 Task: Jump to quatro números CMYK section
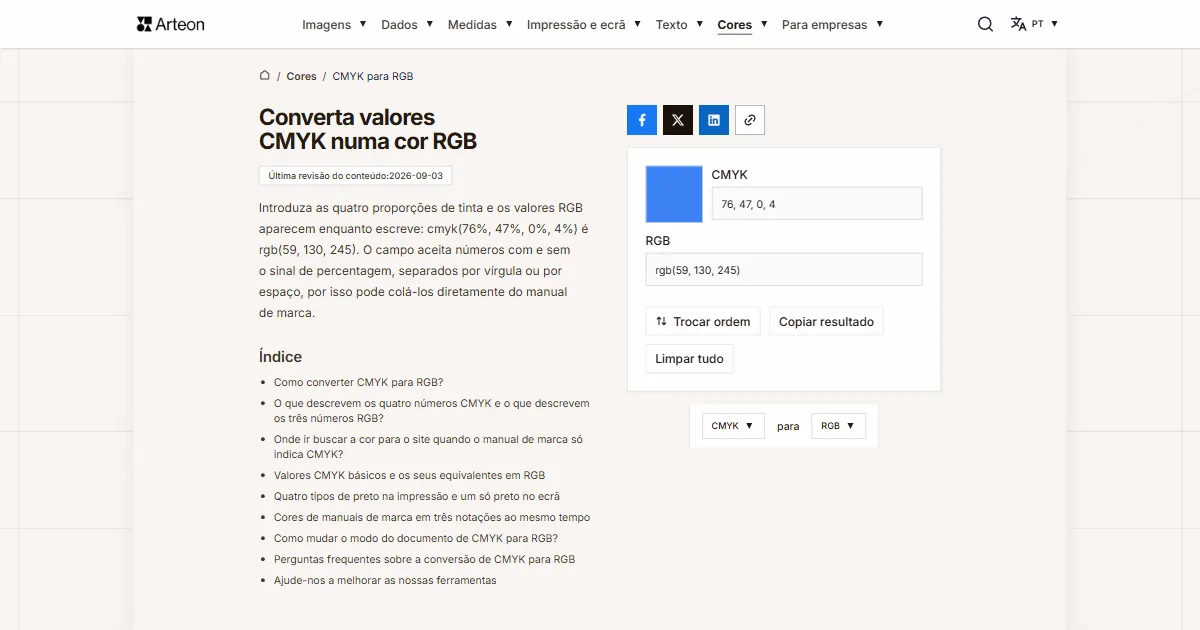pyautogui.click(x=432, y=411)
